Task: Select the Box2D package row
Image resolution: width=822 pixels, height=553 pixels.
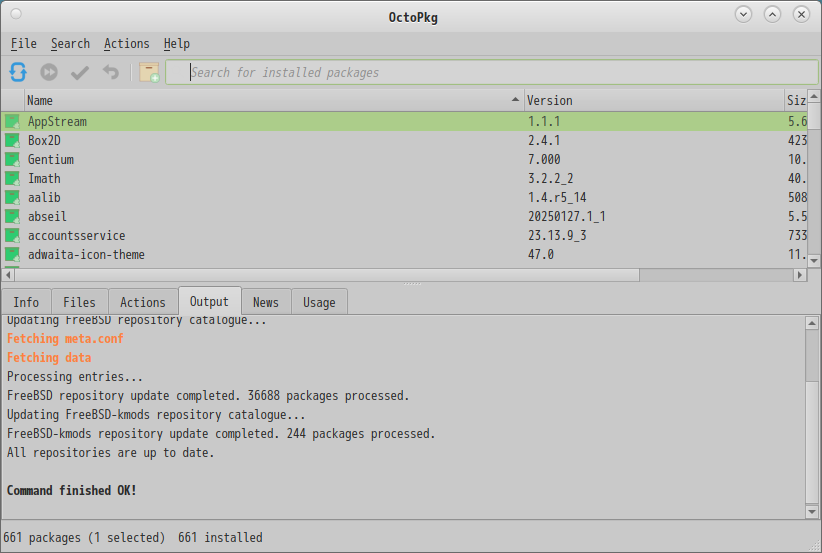Action: coord(404,140)
